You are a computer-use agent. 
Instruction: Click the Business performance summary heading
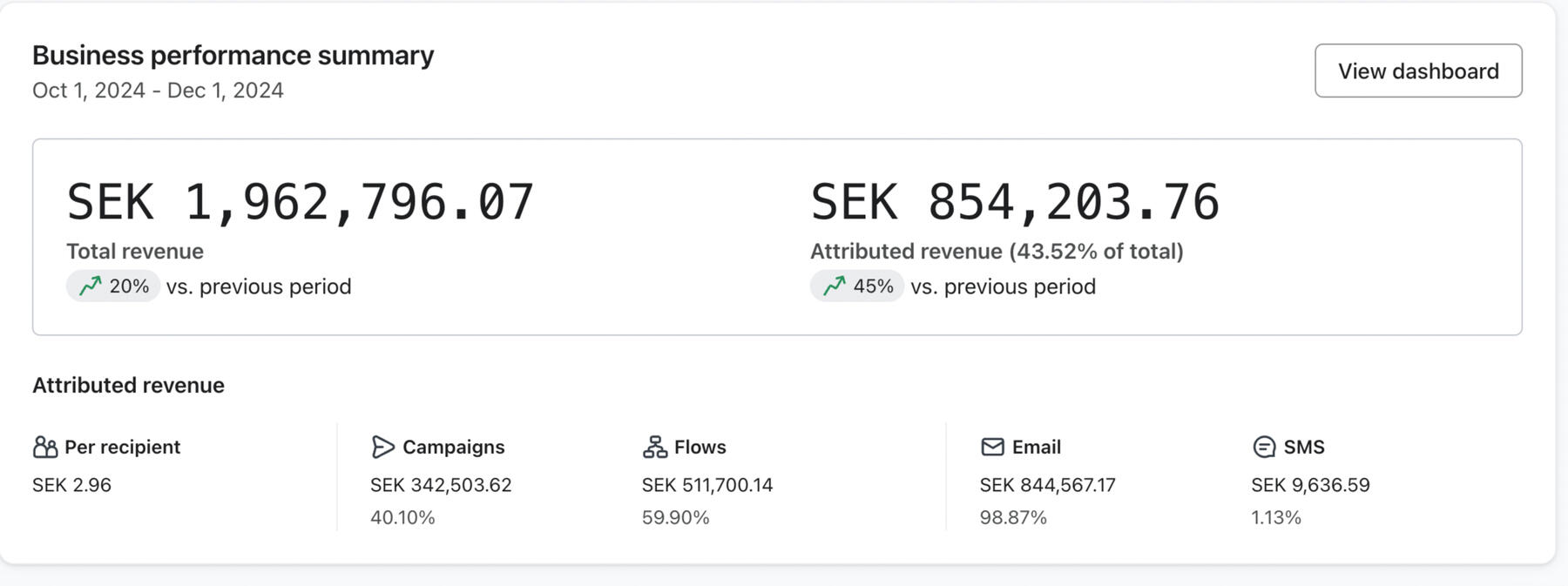pos(233,56)
